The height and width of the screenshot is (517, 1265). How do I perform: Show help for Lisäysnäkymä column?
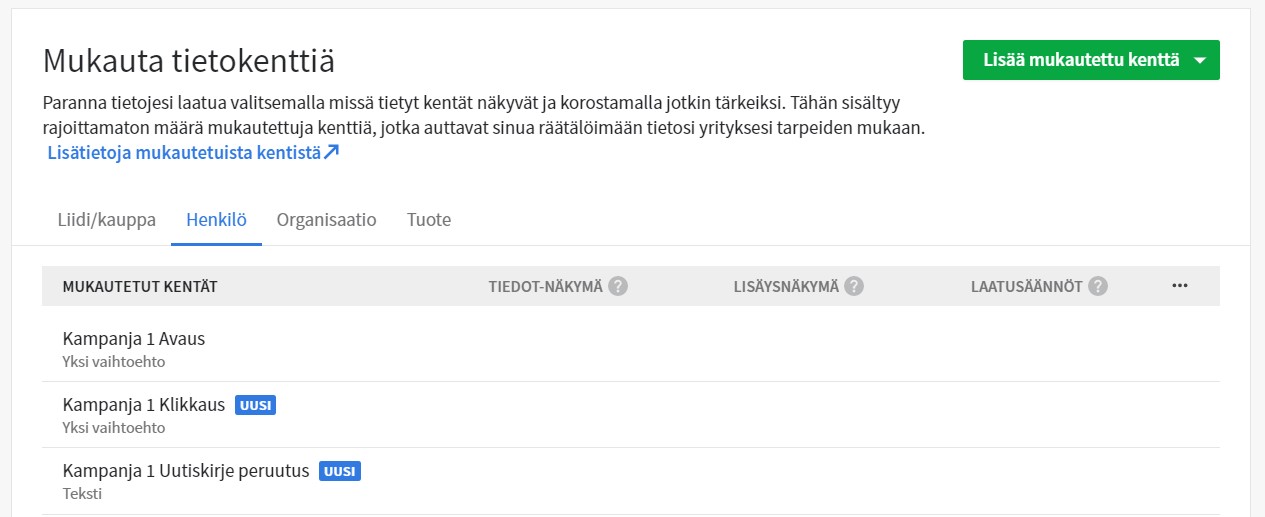[853, 286]
